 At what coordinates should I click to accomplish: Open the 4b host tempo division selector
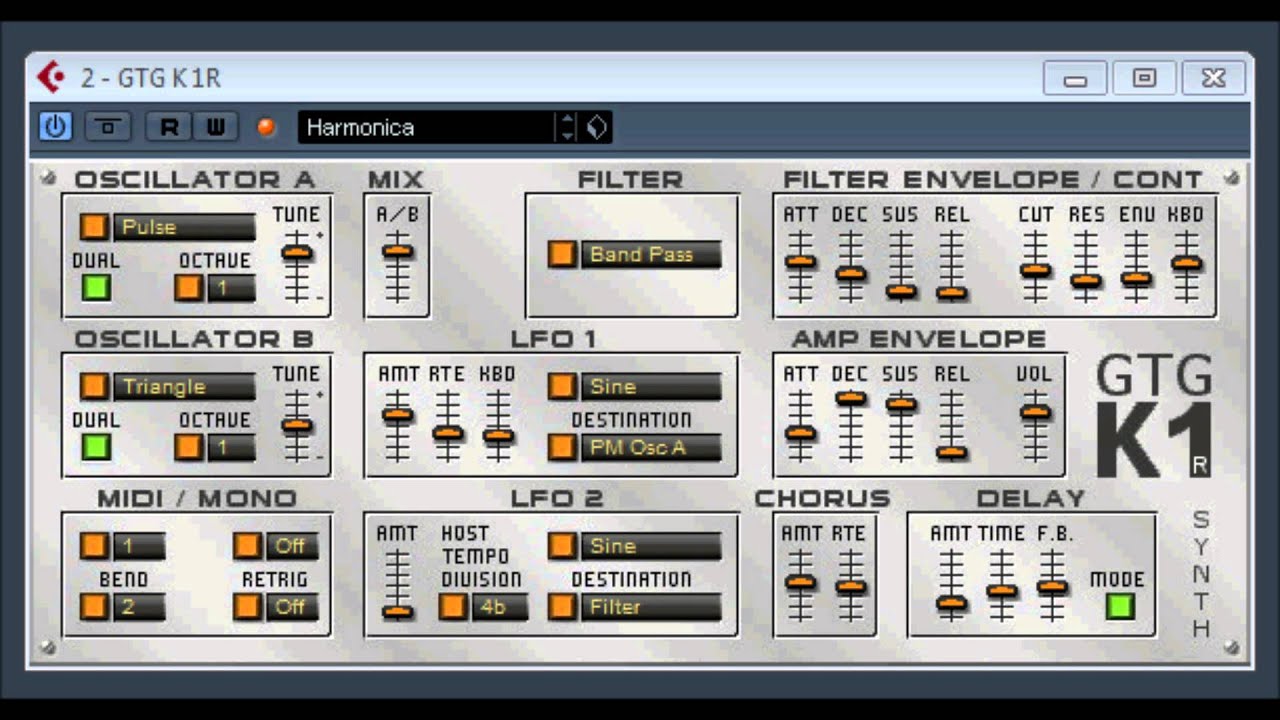point(500,606)
